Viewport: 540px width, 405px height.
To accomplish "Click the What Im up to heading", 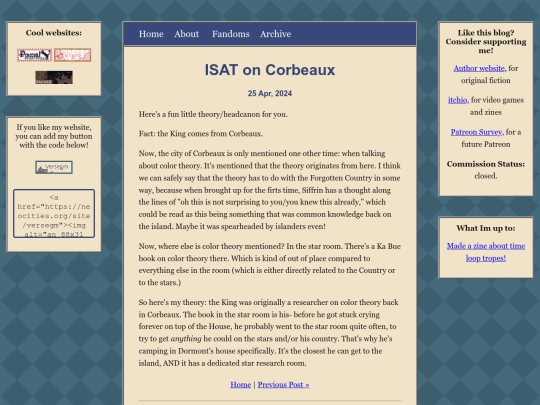I will click(x=486, y=228).
